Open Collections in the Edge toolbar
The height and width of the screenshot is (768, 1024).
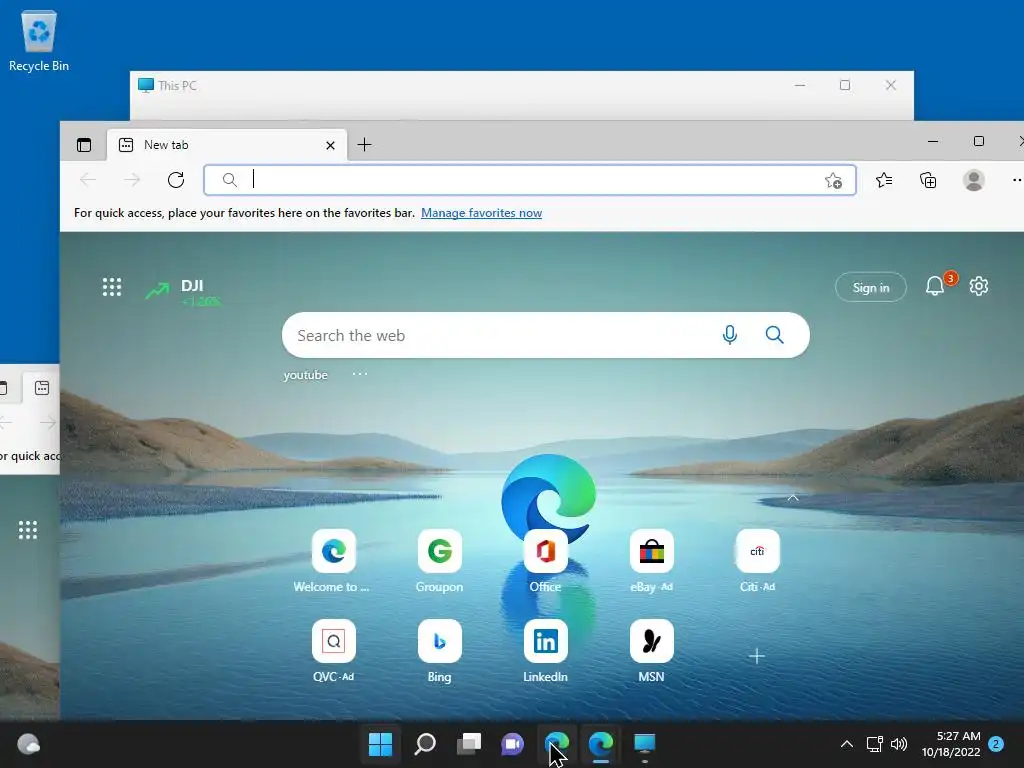click(928, 180)
